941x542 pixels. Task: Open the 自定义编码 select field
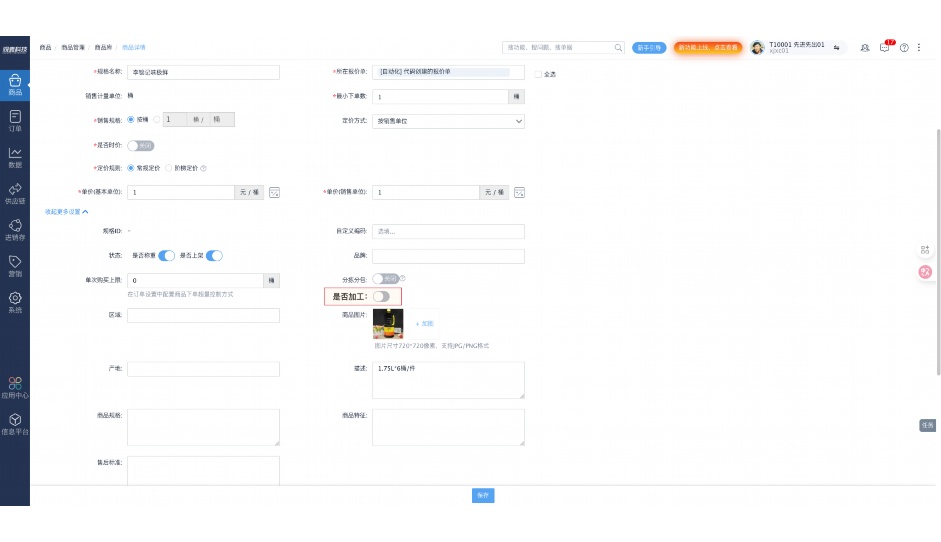[448, 231]
